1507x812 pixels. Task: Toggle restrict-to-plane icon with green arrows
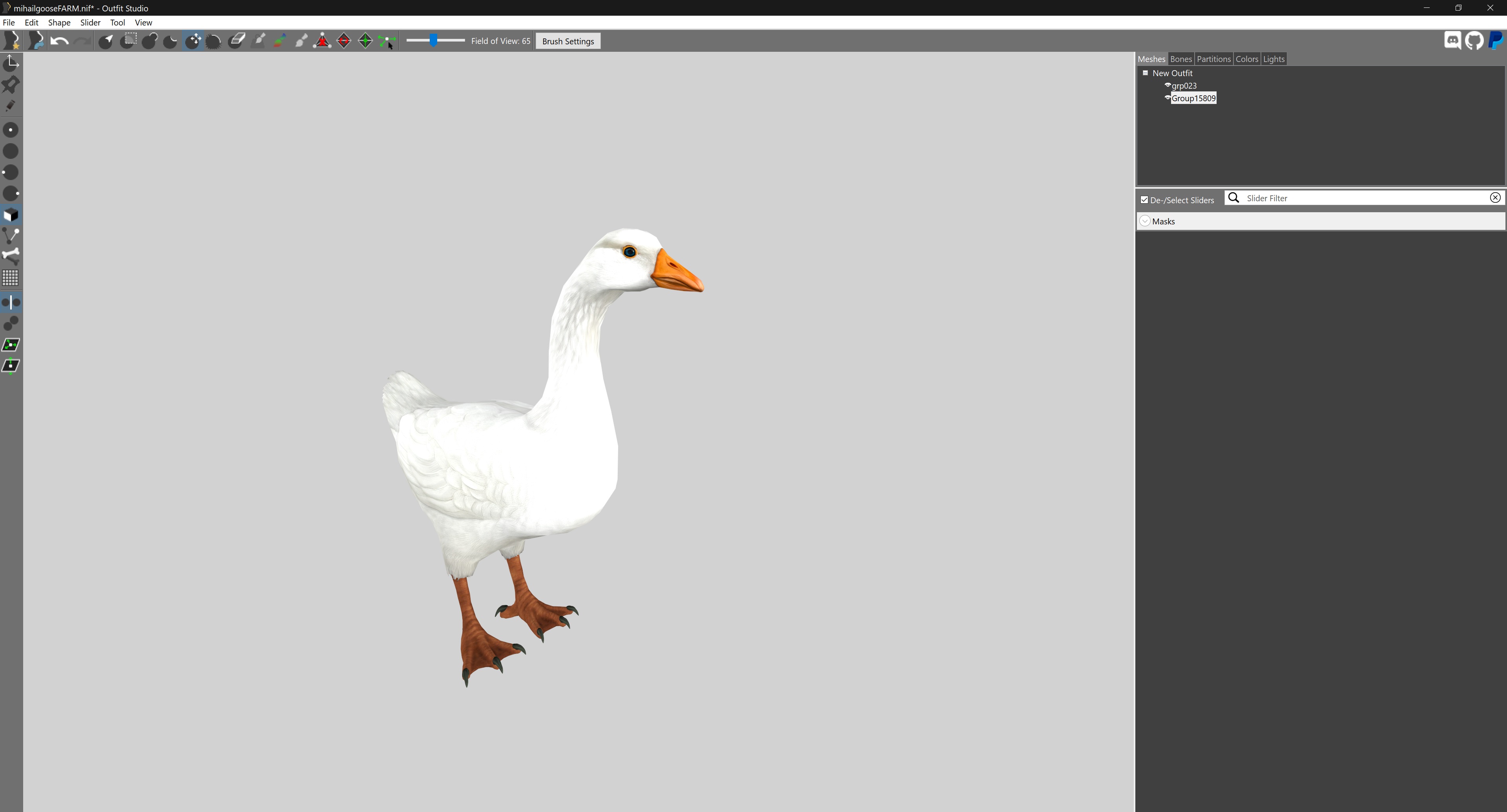(x=11, y=345)
